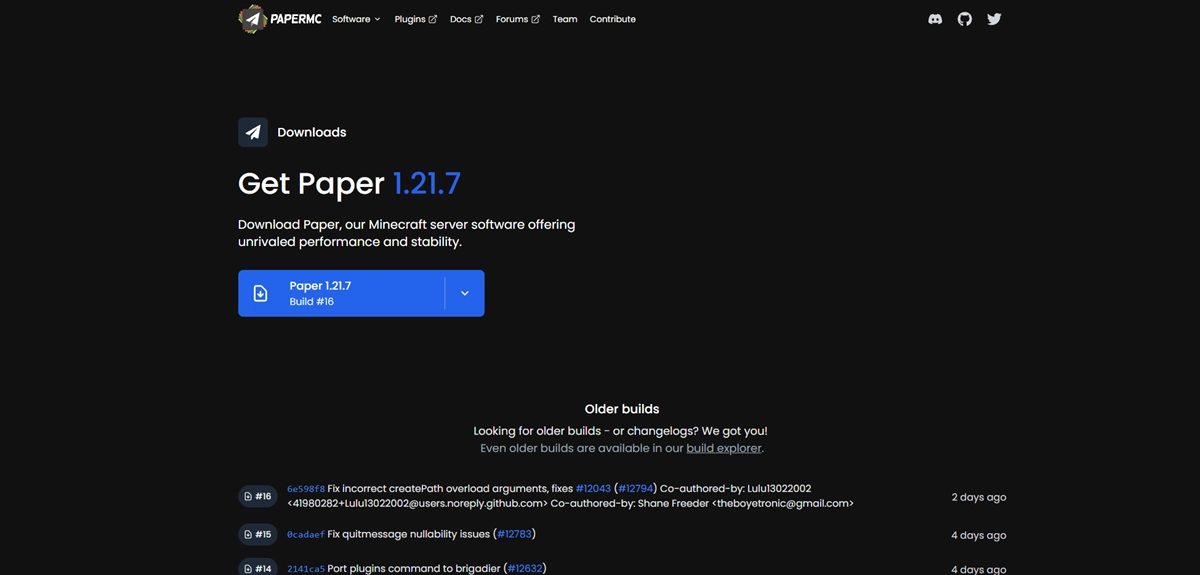The image size is (1200, 575).
Task: Open the GitHub icon link
Action: click(x=964, y=19)
